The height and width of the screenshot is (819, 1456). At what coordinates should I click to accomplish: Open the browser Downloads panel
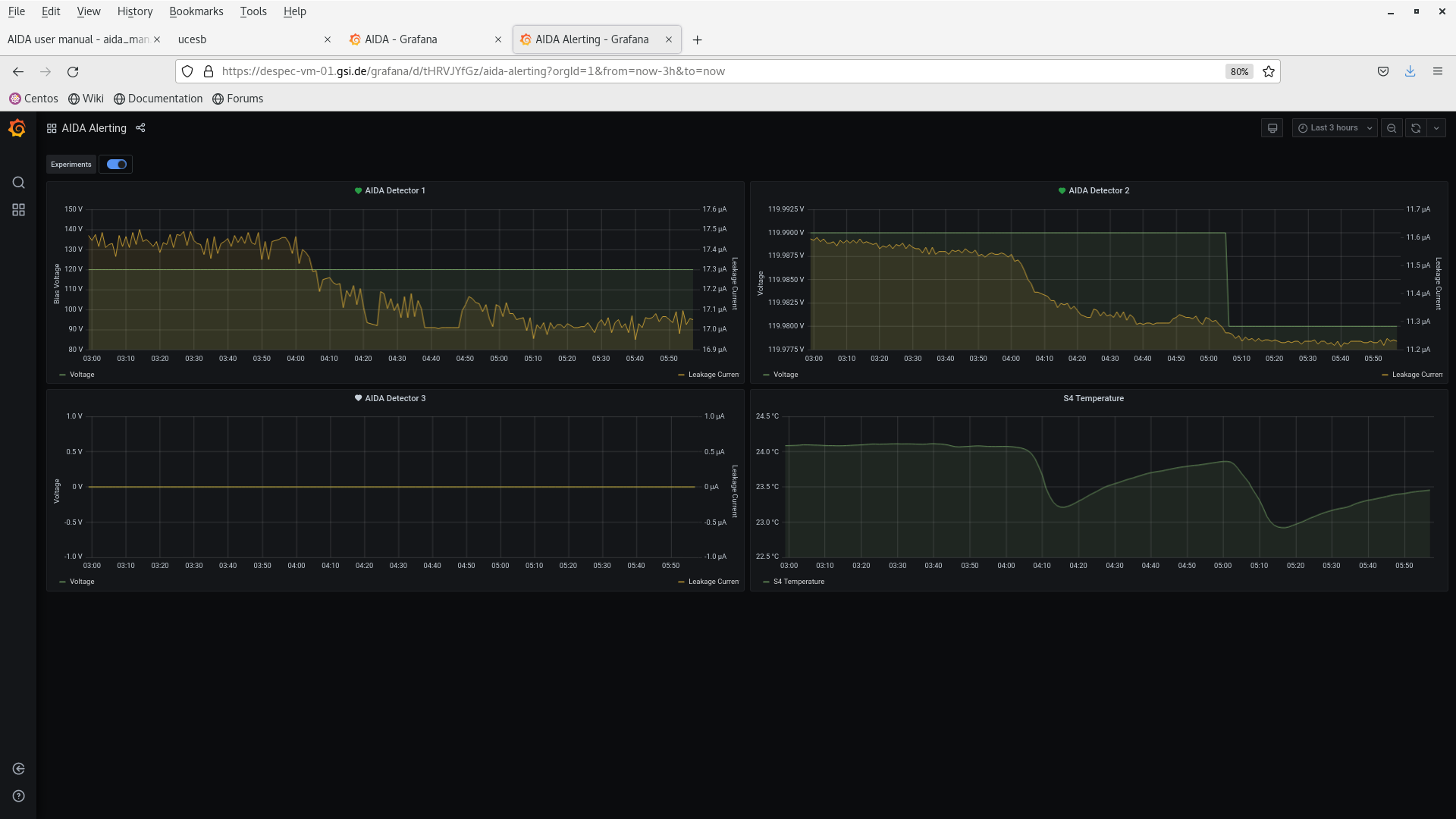(x=1410, y=71)
